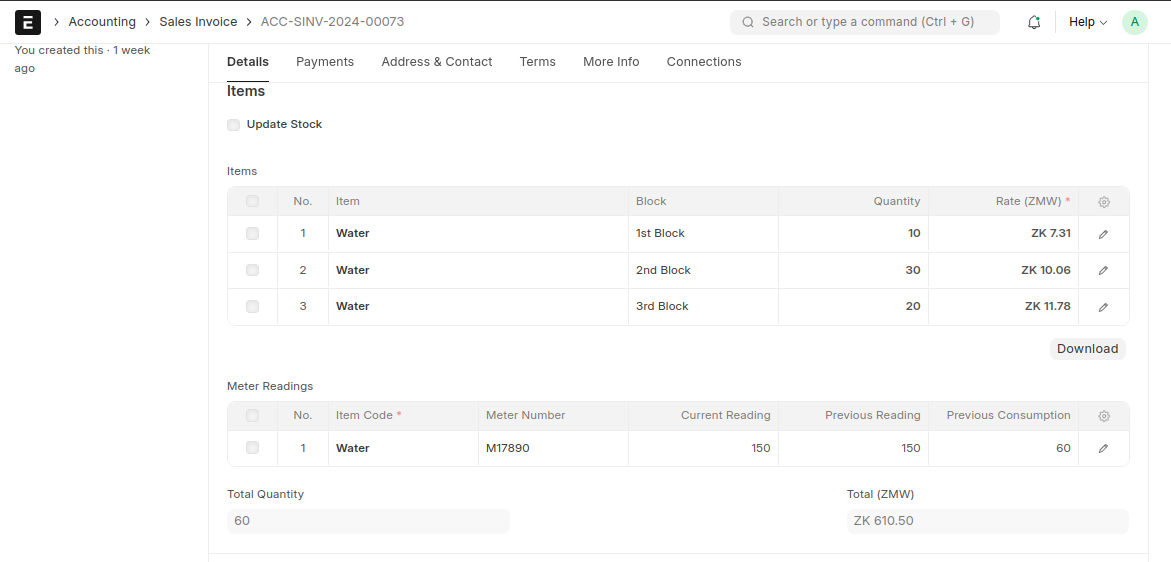Viewport: 1171px width, 562px height.
Task: Open Meter Readings table settings gear
Action: pos(1104,416)
